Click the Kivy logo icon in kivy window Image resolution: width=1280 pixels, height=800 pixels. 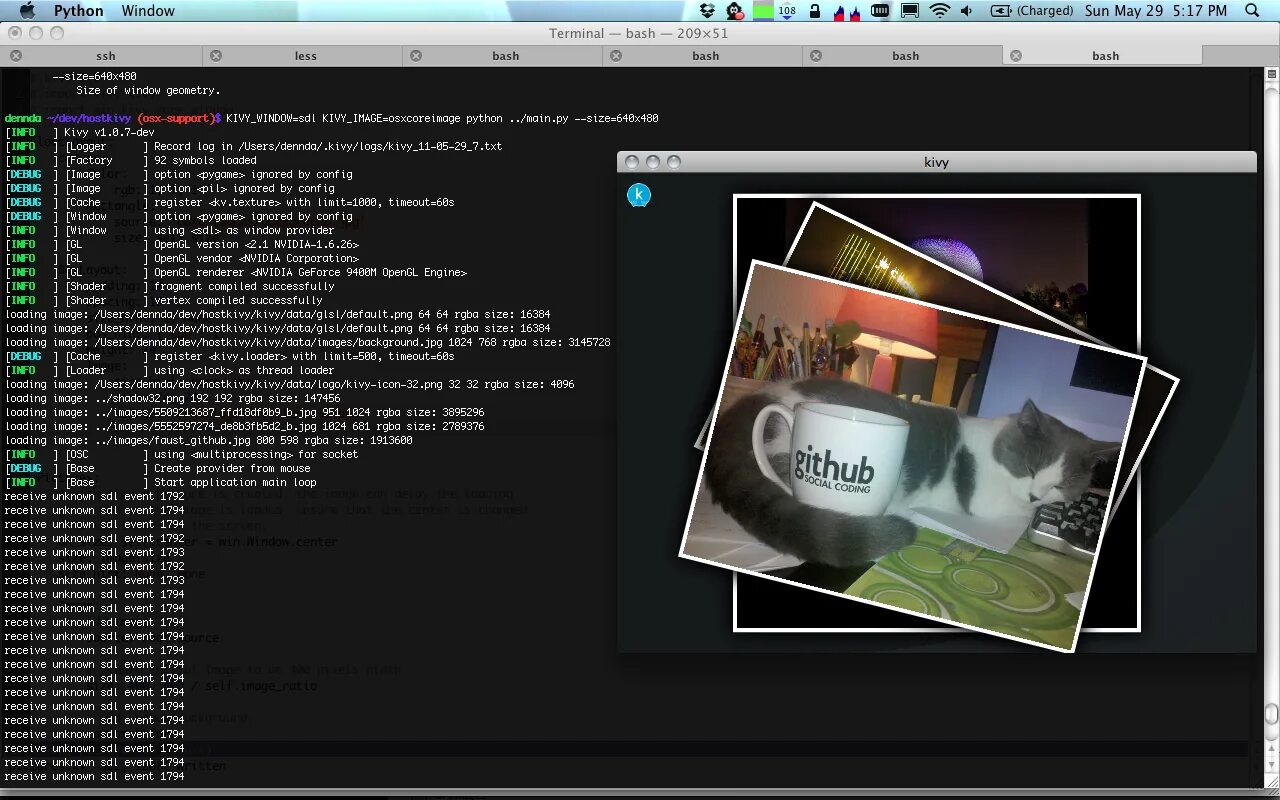[x=639, y=196]
